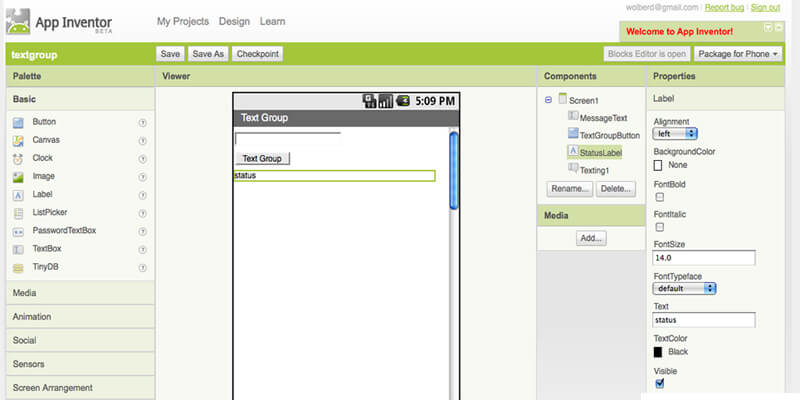Image resolution: width=800 pixels, height=400 pixels.
Task: Select the TinyDB palette icon
Action: click(18, 268)
